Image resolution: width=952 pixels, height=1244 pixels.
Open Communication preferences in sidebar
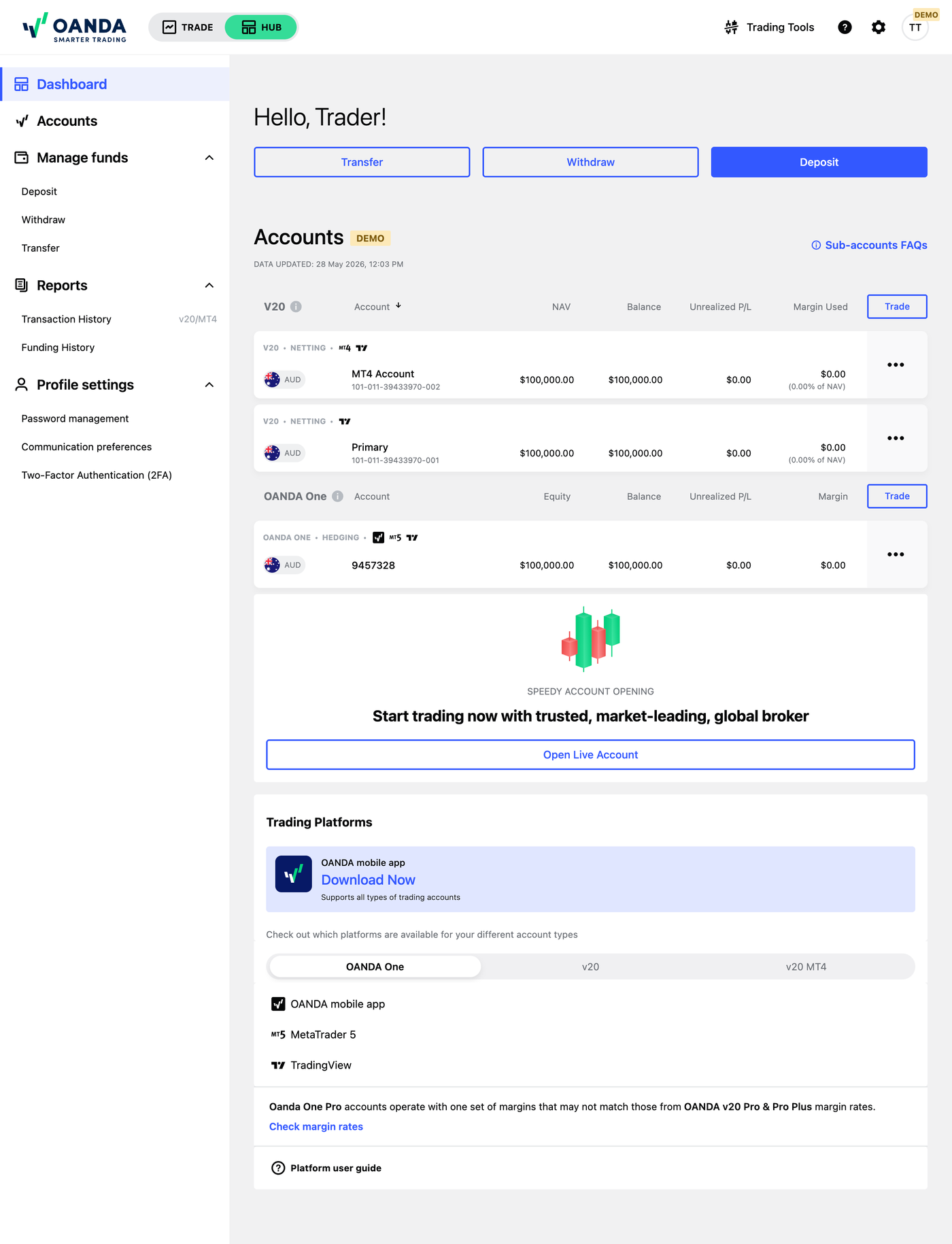click(x=86, y=447)
